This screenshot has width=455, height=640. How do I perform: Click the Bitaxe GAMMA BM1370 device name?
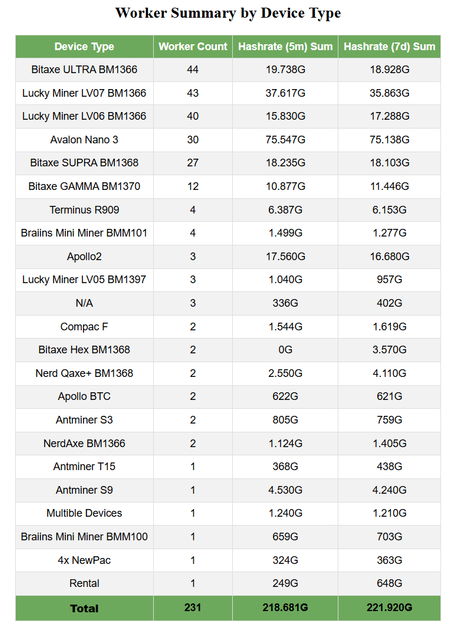84,186
